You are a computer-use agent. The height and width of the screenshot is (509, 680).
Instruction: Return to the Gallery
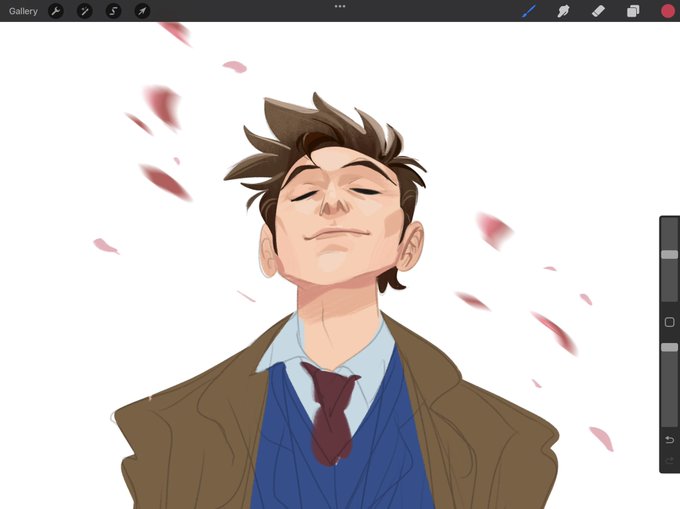[23, 11]
